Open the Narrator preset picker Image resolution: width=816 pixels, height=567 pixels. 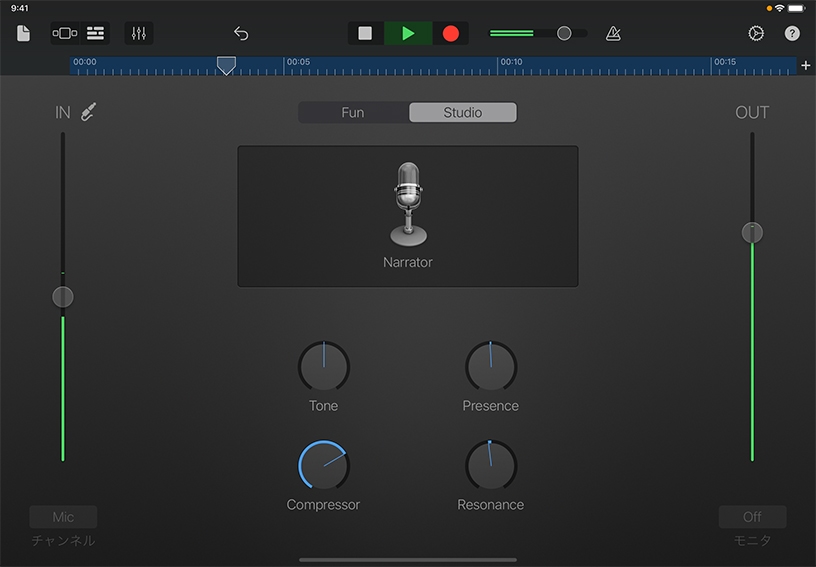point(408,216)
